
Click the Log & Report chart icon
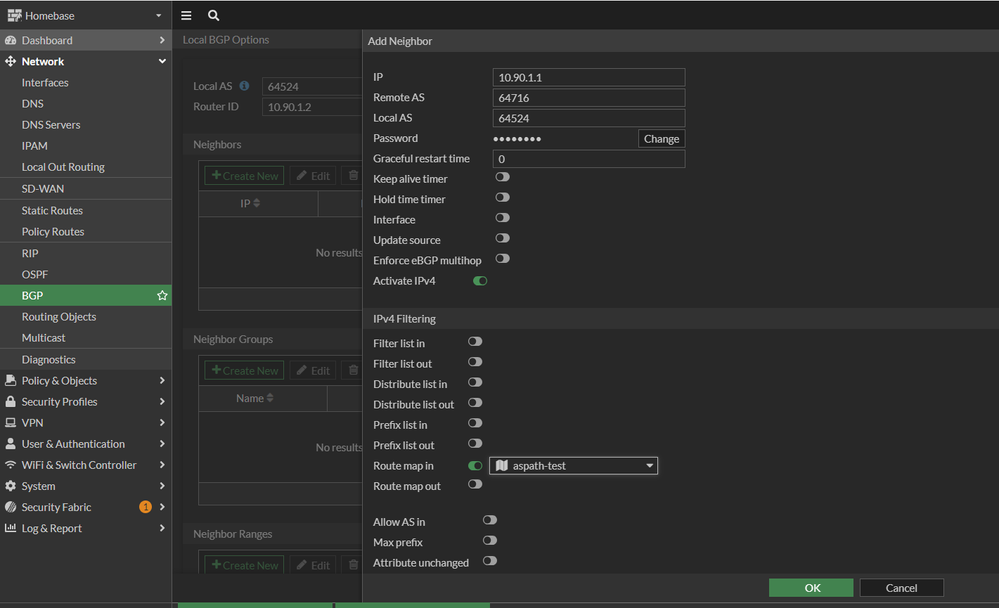pos(11,528)
